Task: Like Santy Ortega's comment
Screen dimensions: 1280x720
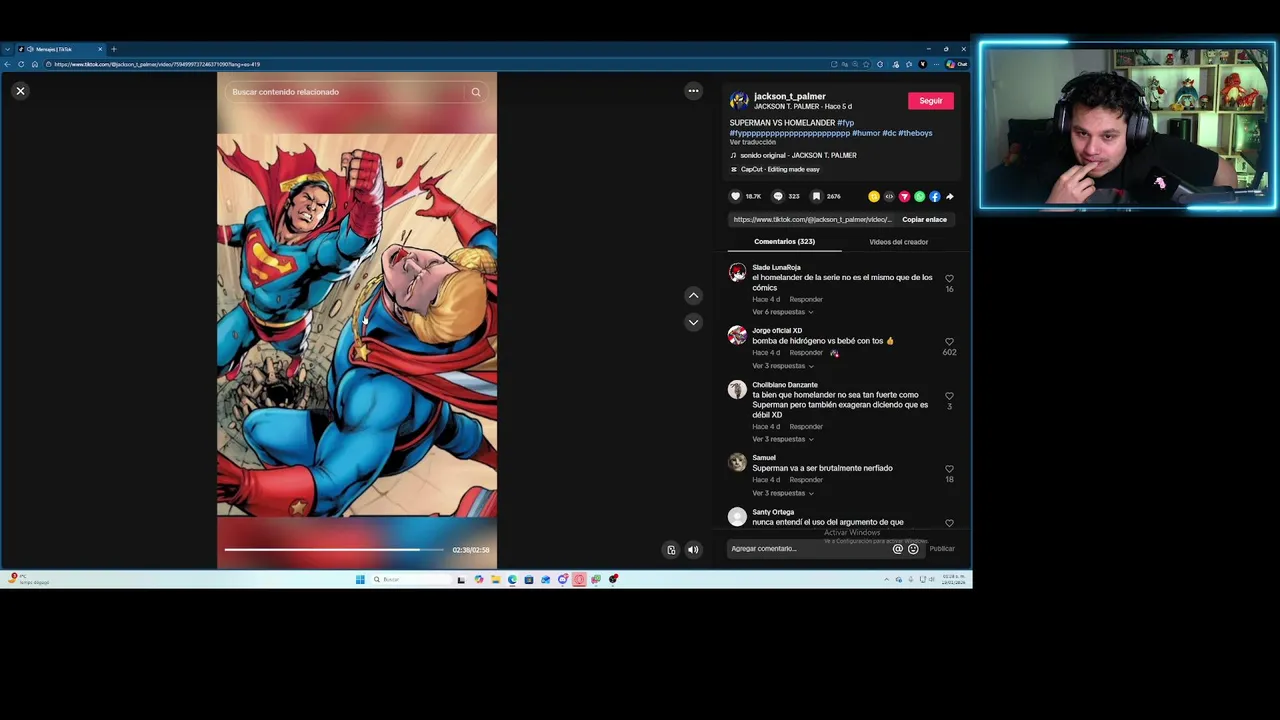Action: [x=949, y=523]
